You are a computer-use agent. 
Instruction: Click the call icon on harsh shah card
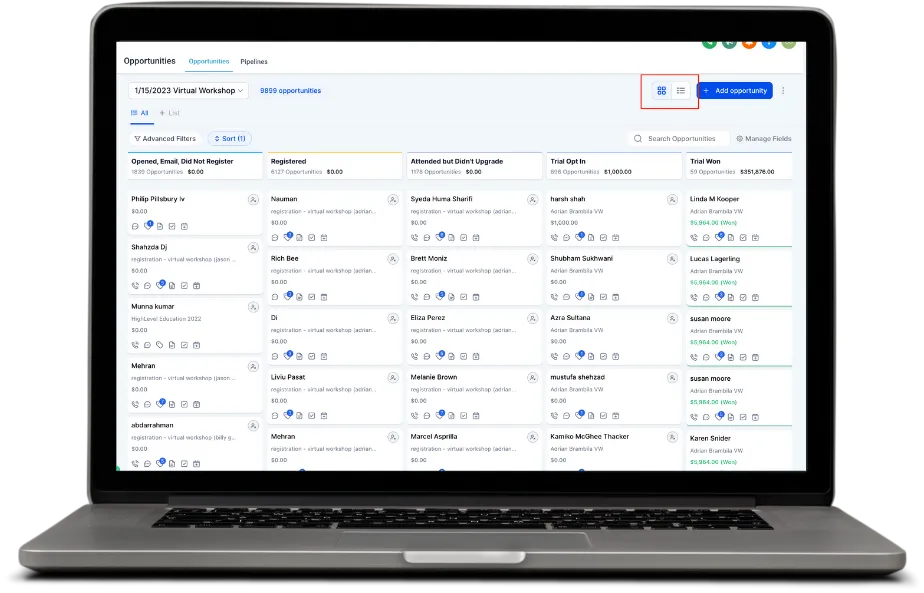point(555,238)
